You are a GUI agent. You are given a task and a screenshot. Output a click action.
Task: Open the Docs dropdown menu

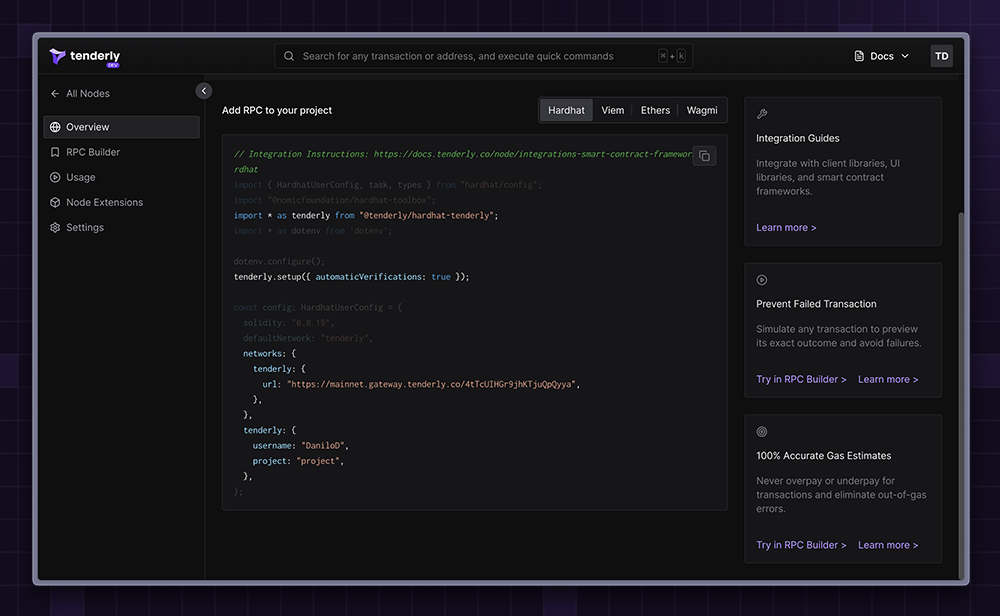[881, 56]
